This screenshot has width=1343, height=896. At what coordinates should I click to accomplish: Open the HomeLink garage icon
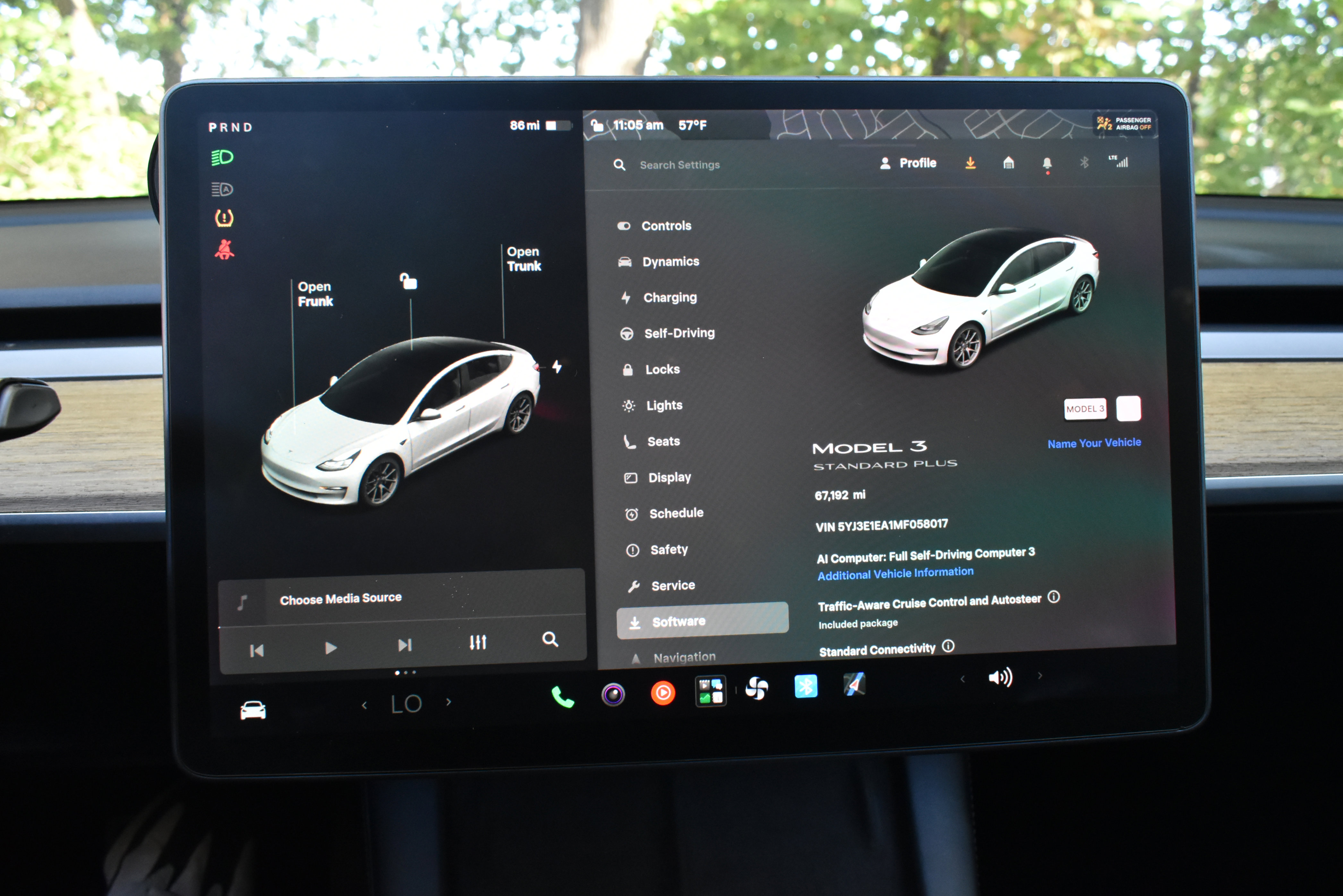pyautogui.click(x=1009, y=163)
